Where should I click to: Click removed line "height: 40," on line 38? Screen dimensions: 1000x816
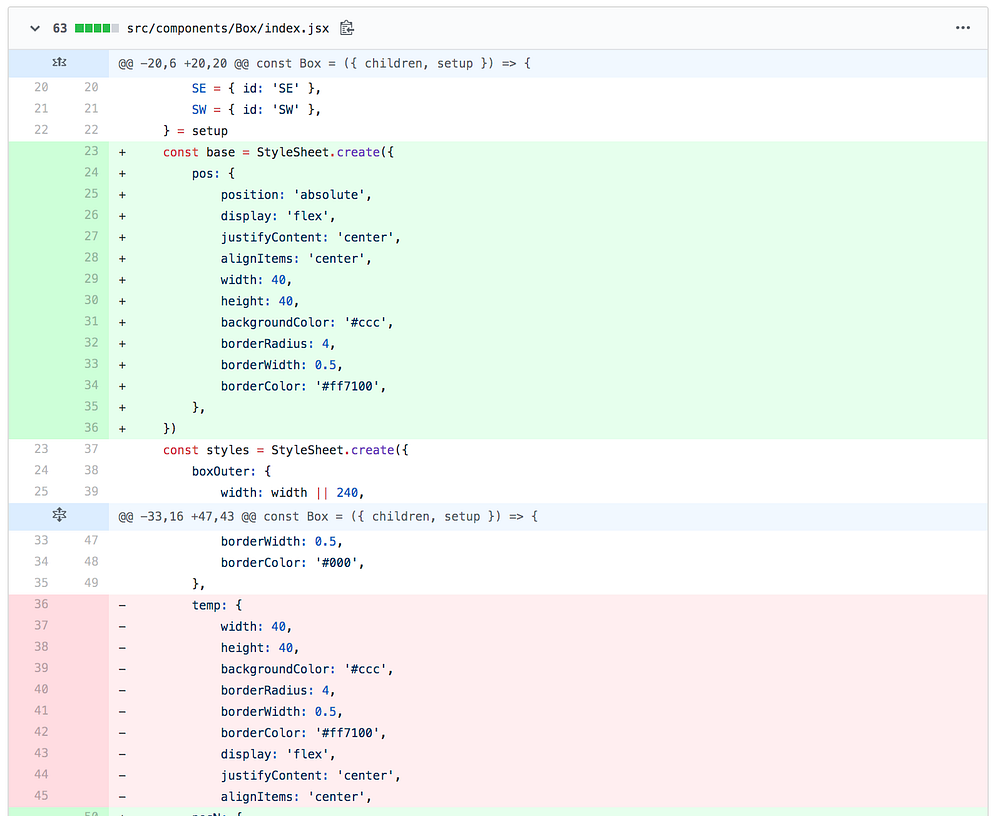click(x=260, y=648)
